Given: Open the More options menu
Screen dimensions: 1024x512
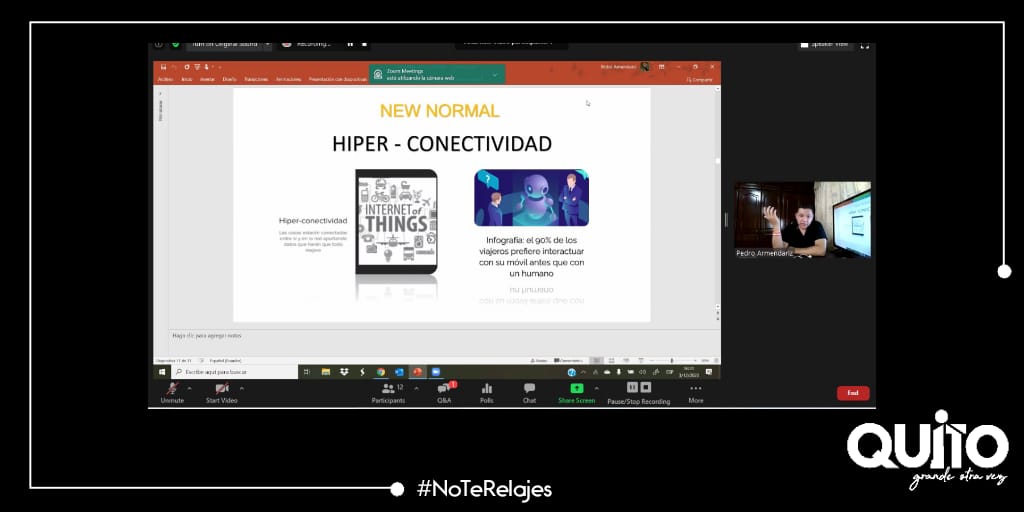Looking at the screenshot, I should pos(696,390).
